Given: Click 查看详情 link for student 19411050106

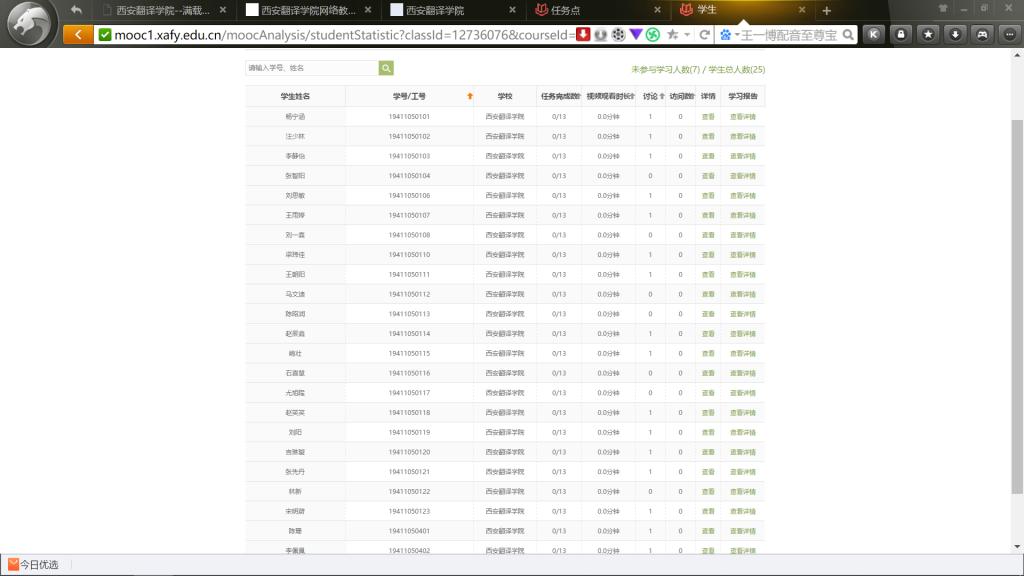Looking at the screenshot, I should [742, 196].
